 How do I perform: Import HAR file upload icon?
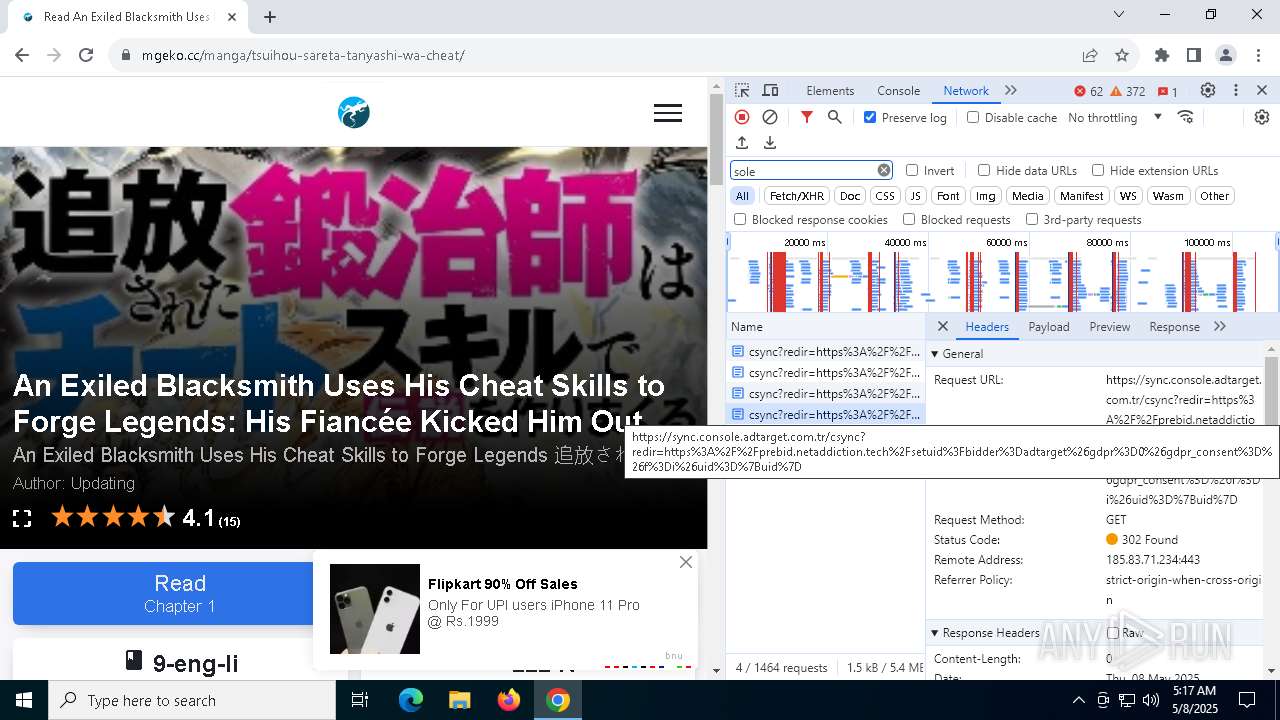(742, 143)
